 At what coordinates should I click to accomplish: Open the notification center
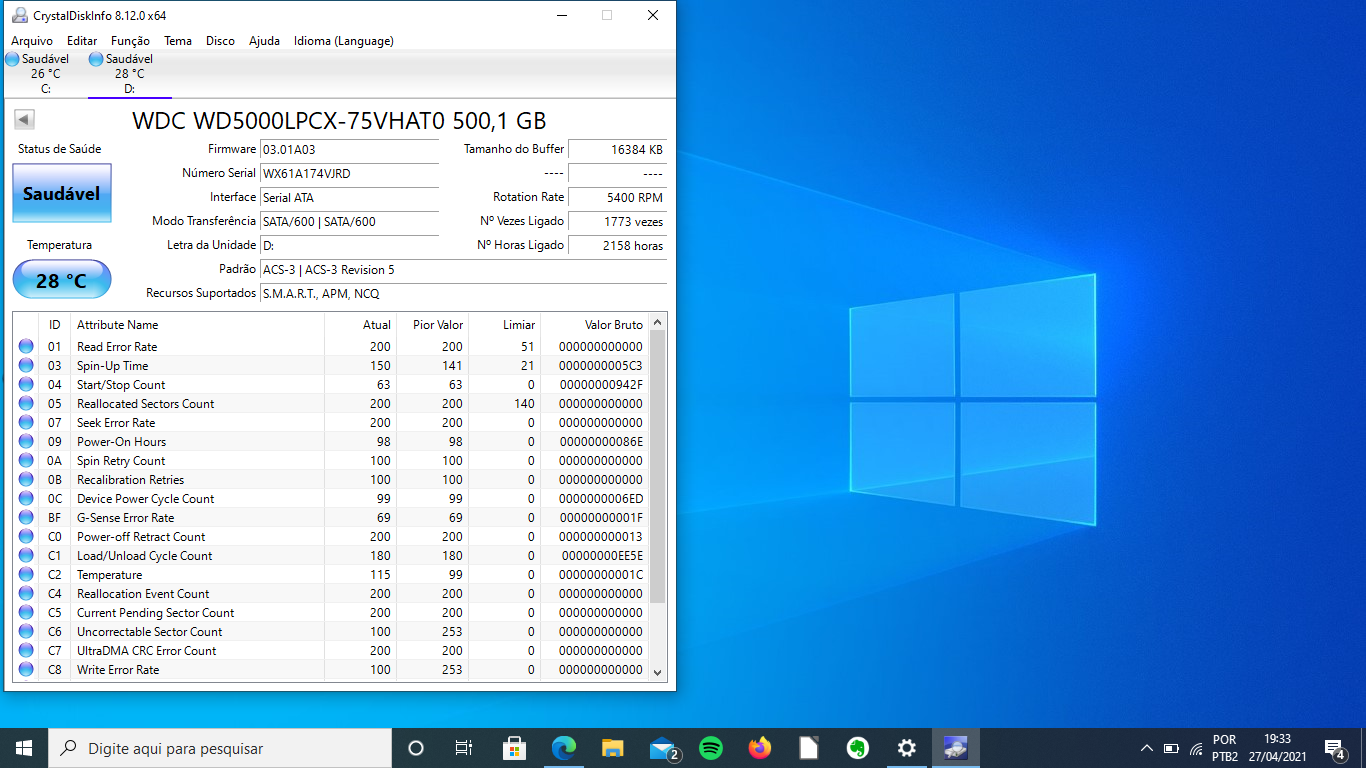(1335, 748)
